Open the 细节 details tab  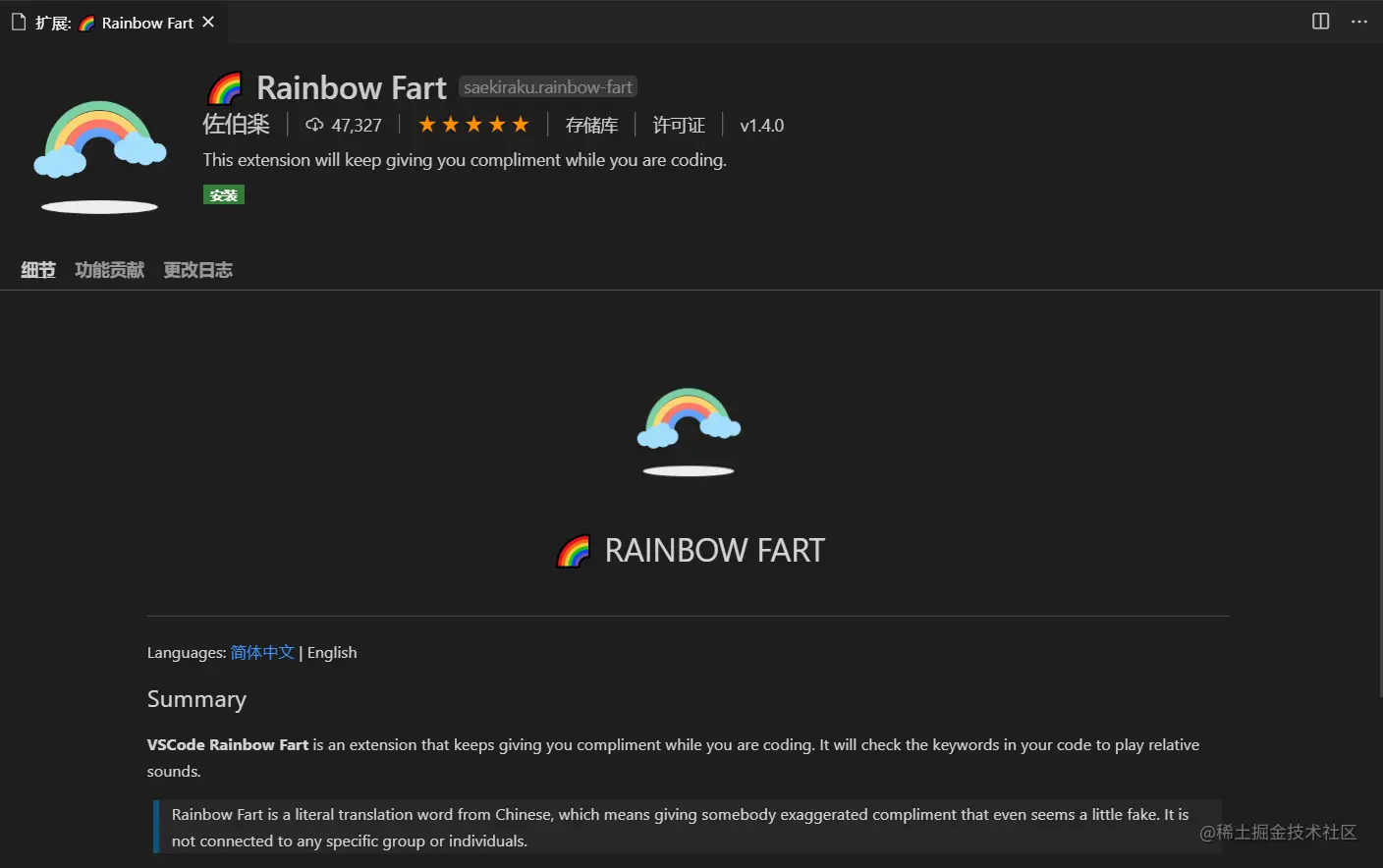(x=38, y=270)
